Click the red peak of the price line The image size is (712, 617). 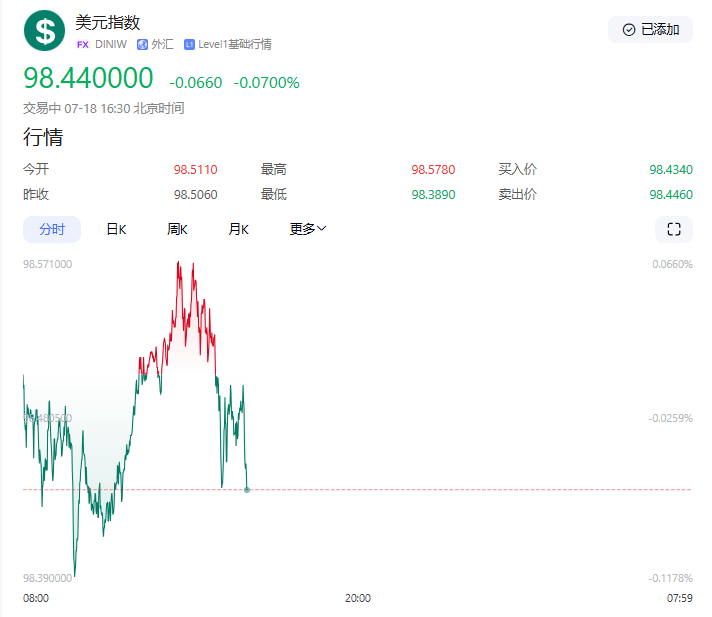tap(178, 263)
